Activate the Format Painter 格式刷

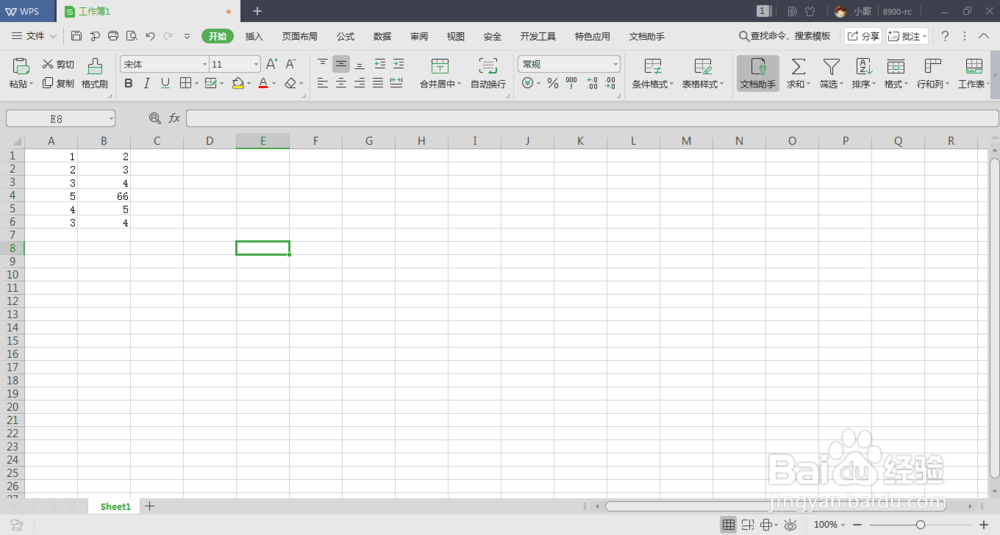94,73
